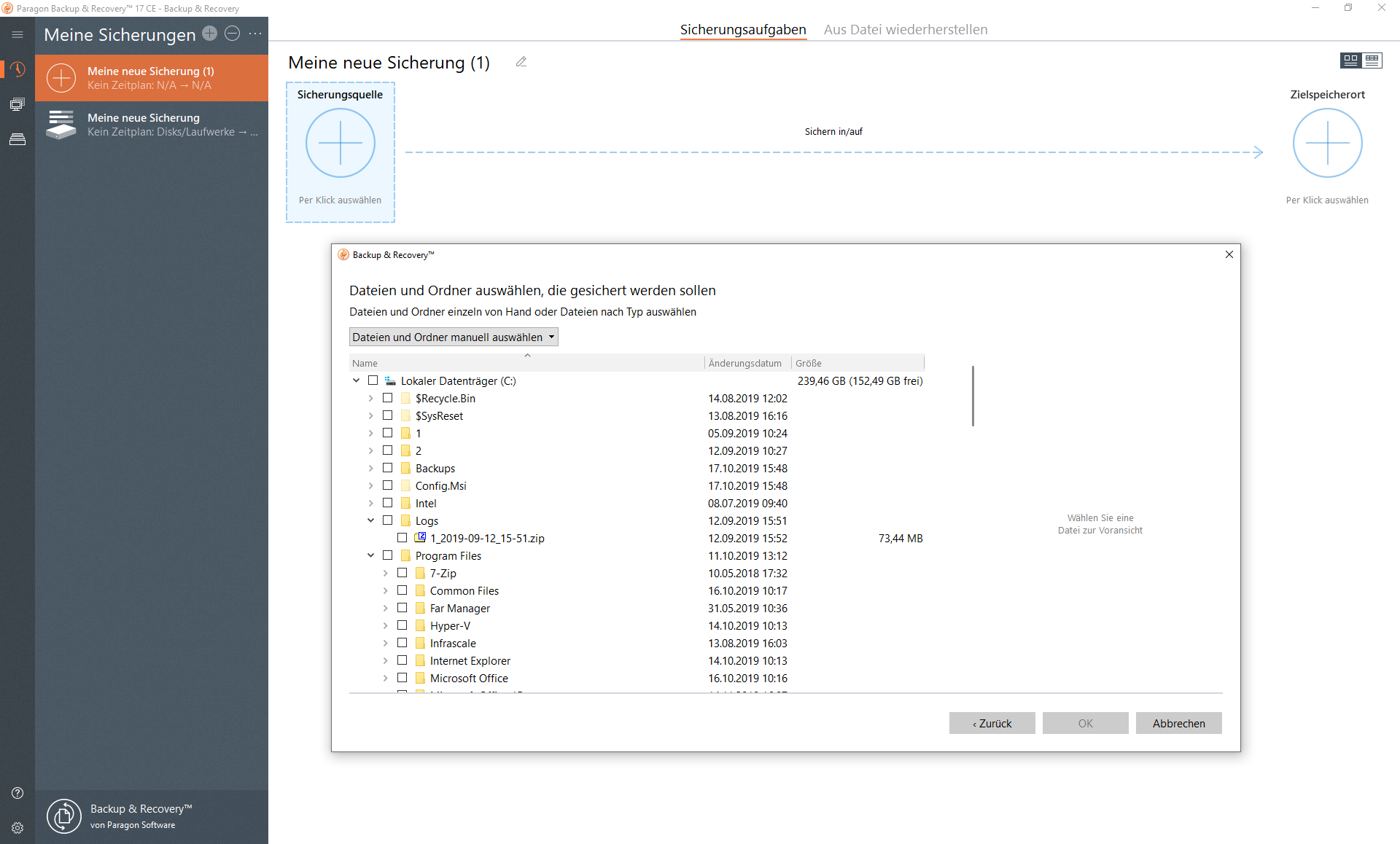Click the Intel folder icon
1400x844 pixels.
click(x=406, y=503)
